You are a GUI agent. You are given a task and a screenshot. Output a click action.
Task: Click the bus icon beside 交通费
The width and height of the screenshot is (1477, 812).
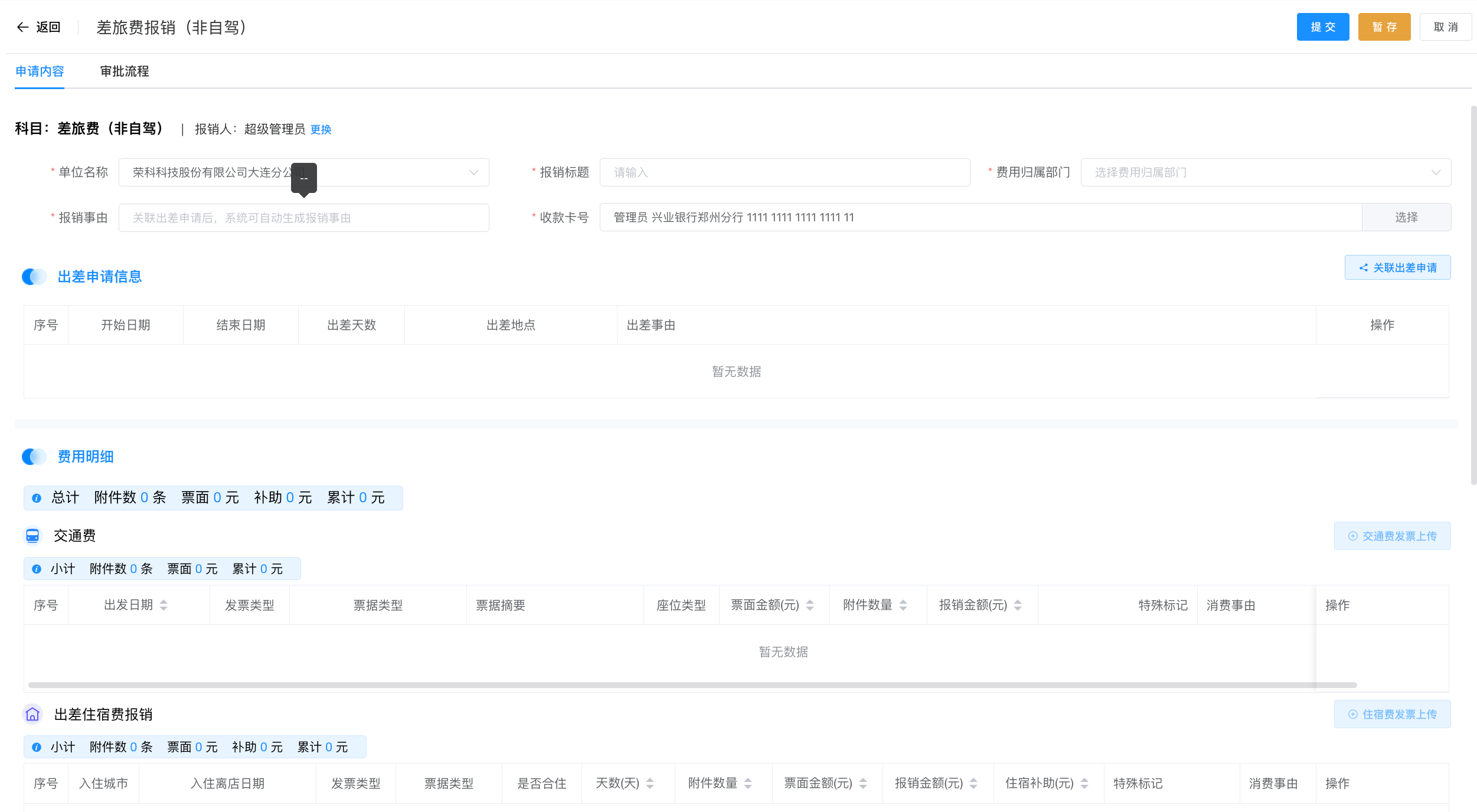(32, 536)
